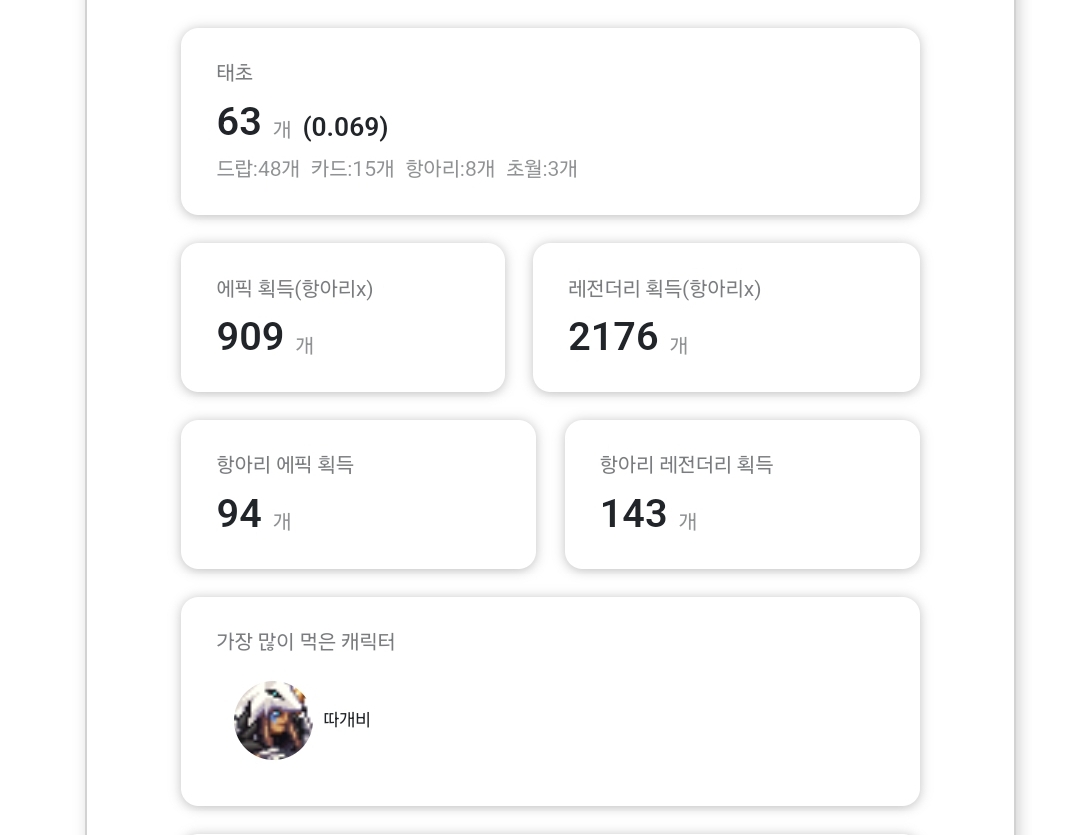Click the 태초 count number 63
The width and height of the screenshot is (1079, 835).
[239, 123]
